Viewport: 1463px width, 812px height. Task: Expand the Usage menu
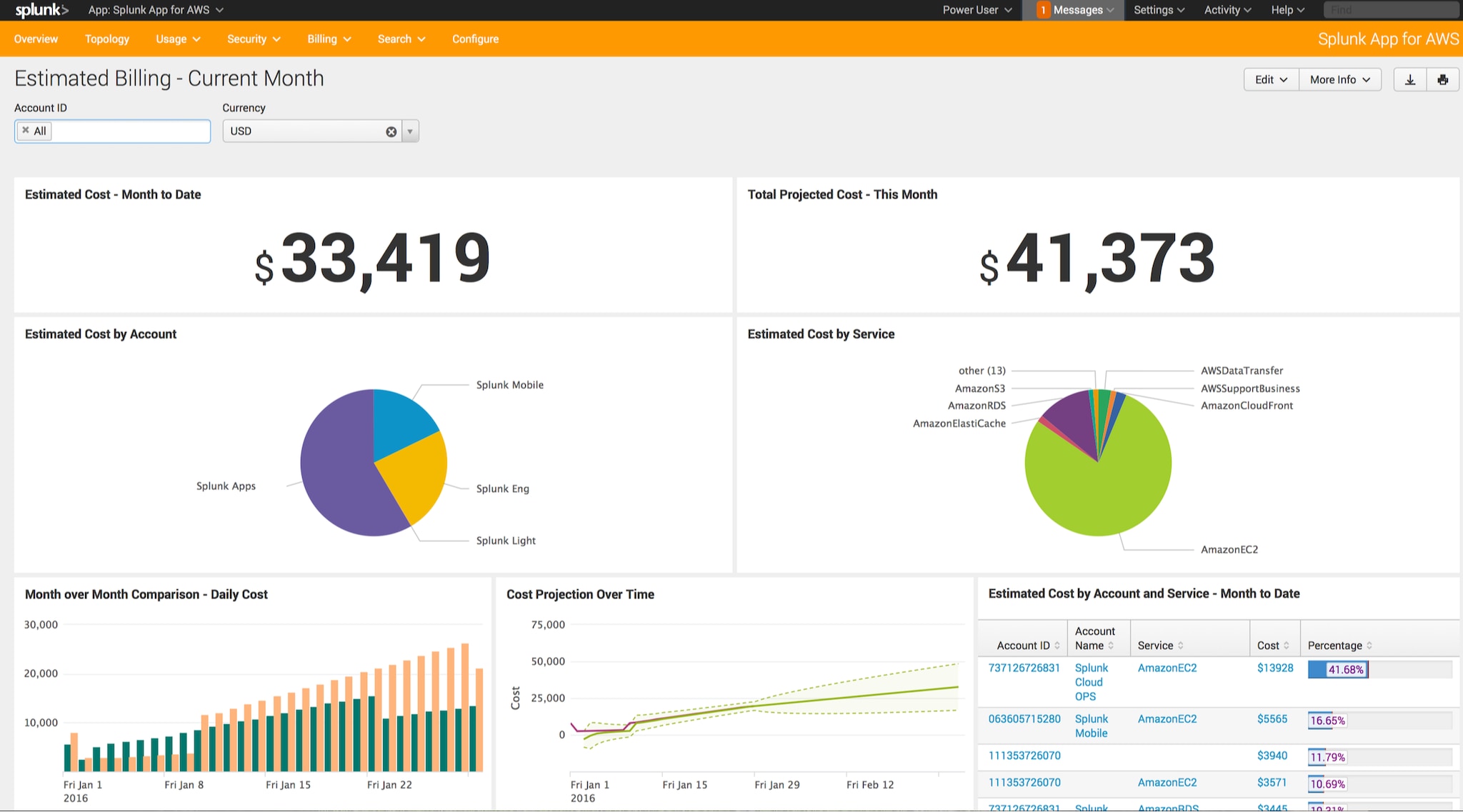pyautogui.click(x=178, y=39)
